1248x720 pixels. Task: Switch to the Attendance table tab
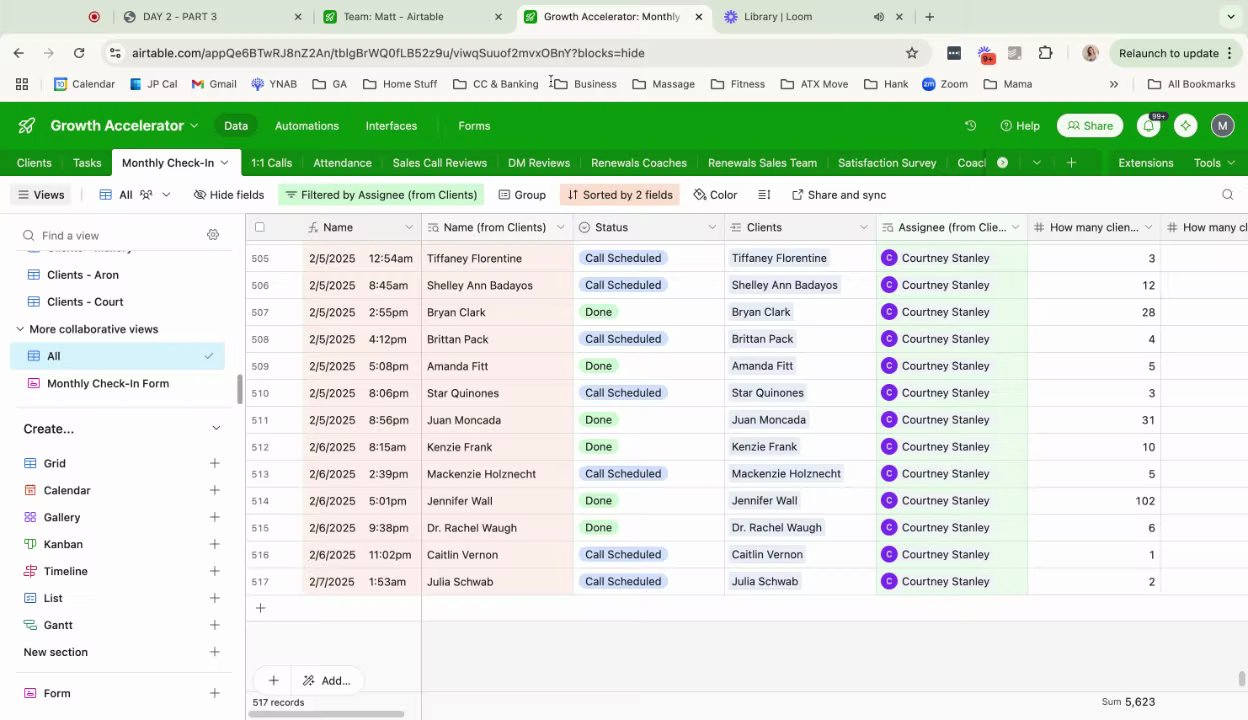342,163
